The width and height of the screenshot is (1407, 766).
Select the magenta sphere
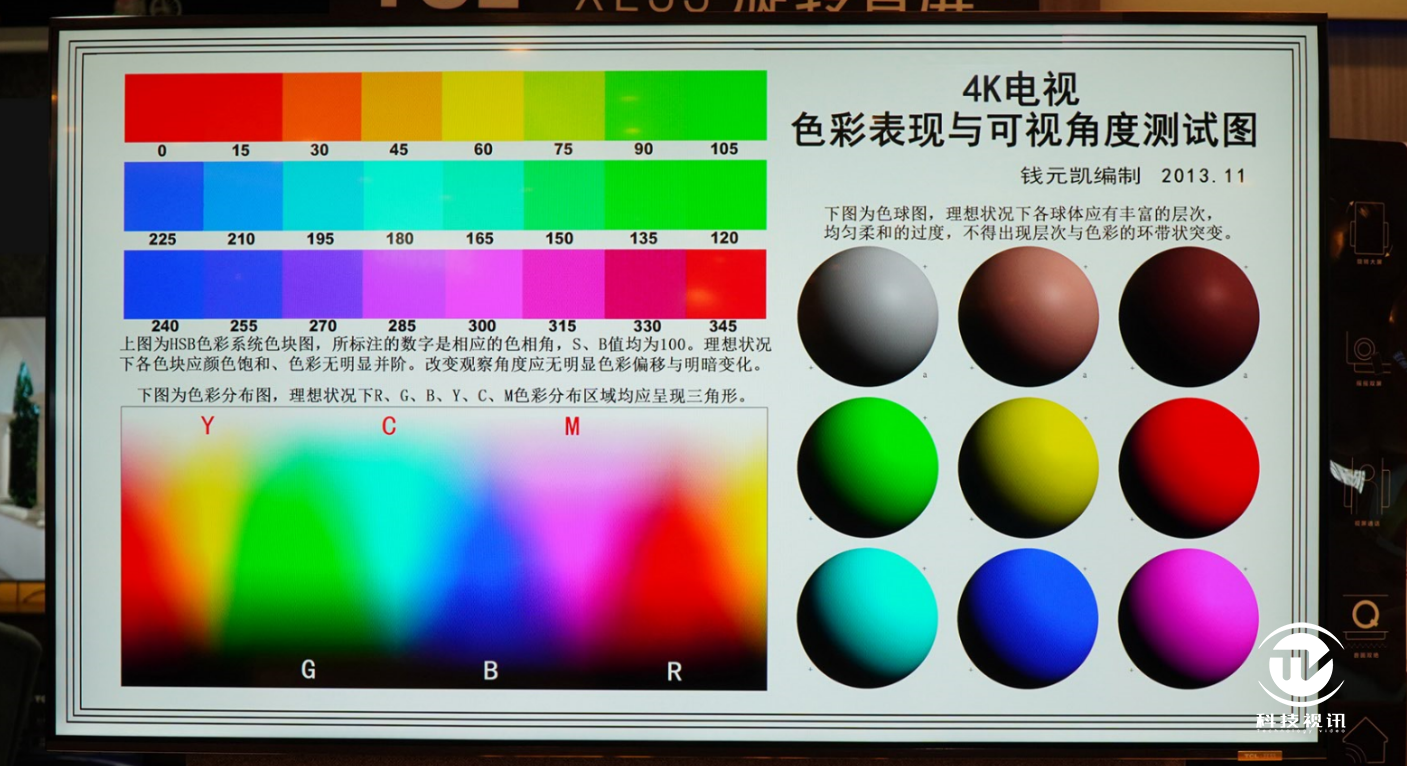pos(1188,617)
